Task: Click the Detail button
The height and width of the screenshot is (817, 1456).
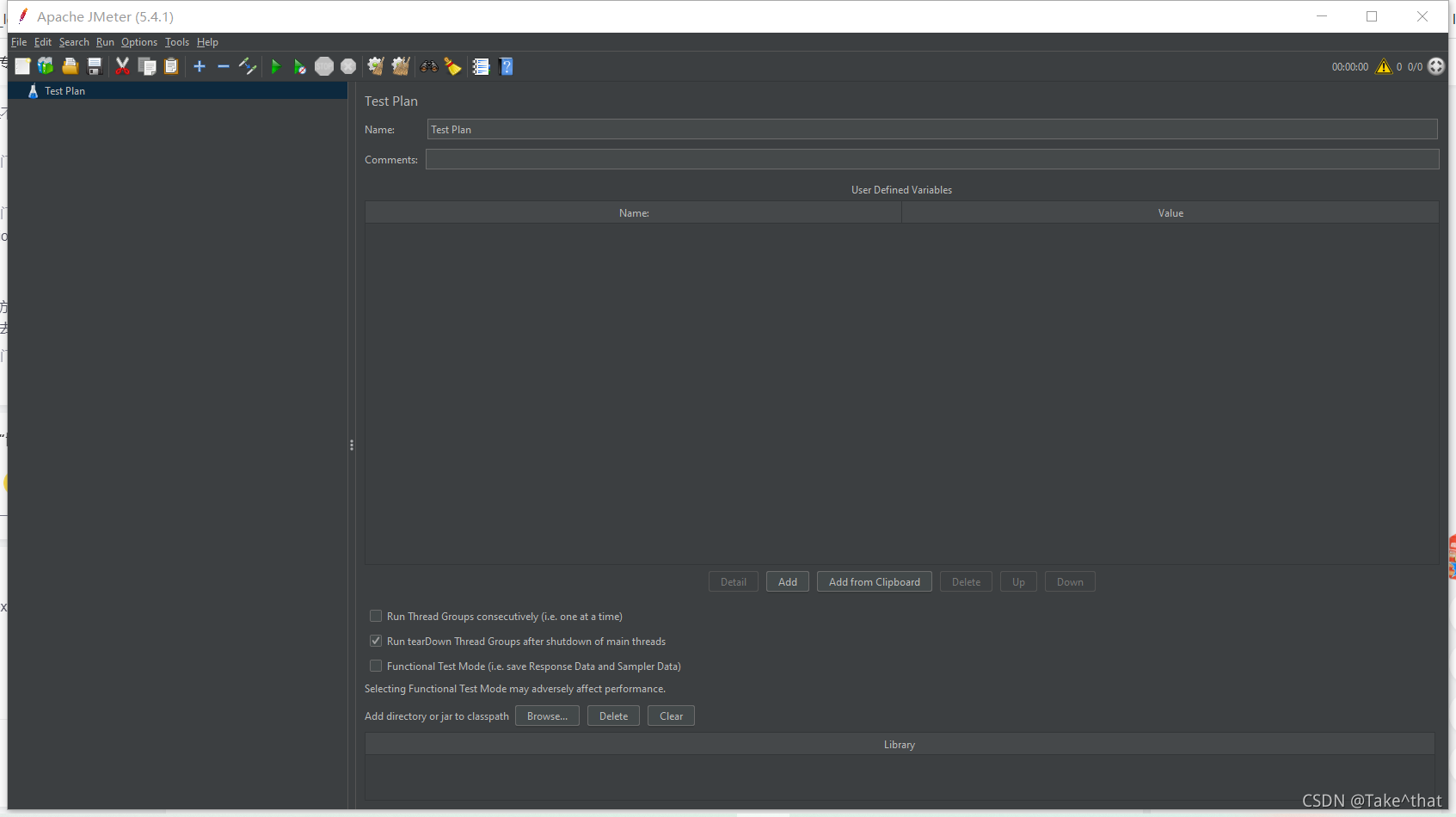Action: (x=734, y=582)
